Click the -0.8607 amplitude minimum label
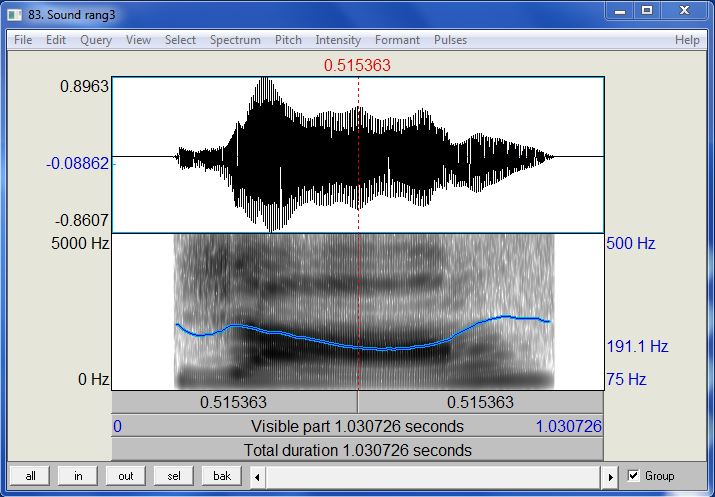The height and width of the screenshot is (497, 715). point(82,220)
